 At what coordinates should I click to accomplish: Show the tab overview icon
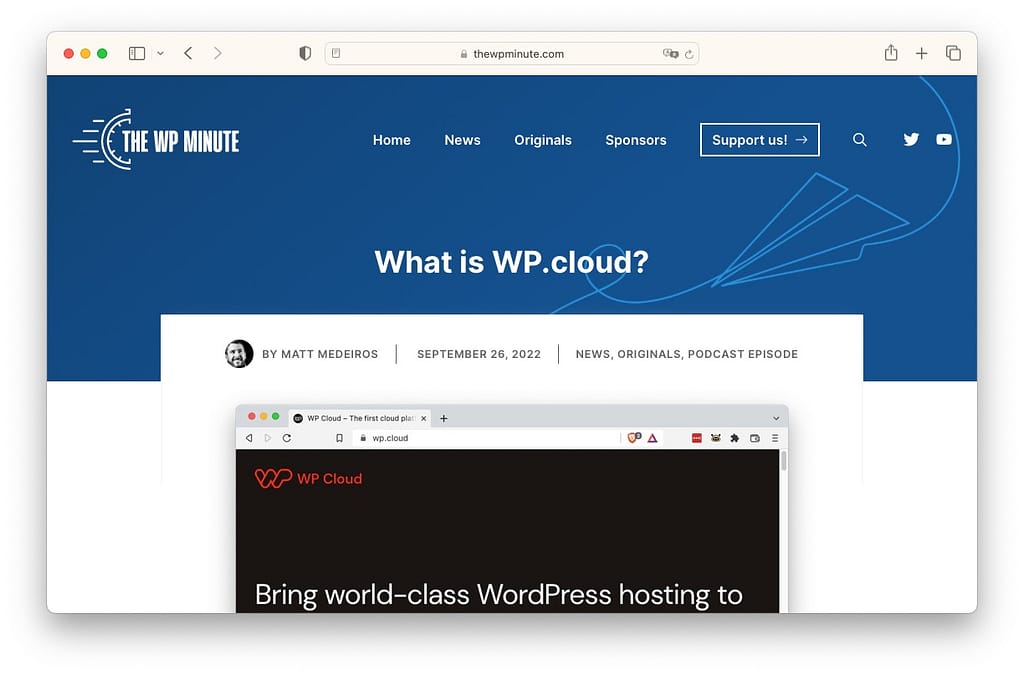click(x=953, y=54)
